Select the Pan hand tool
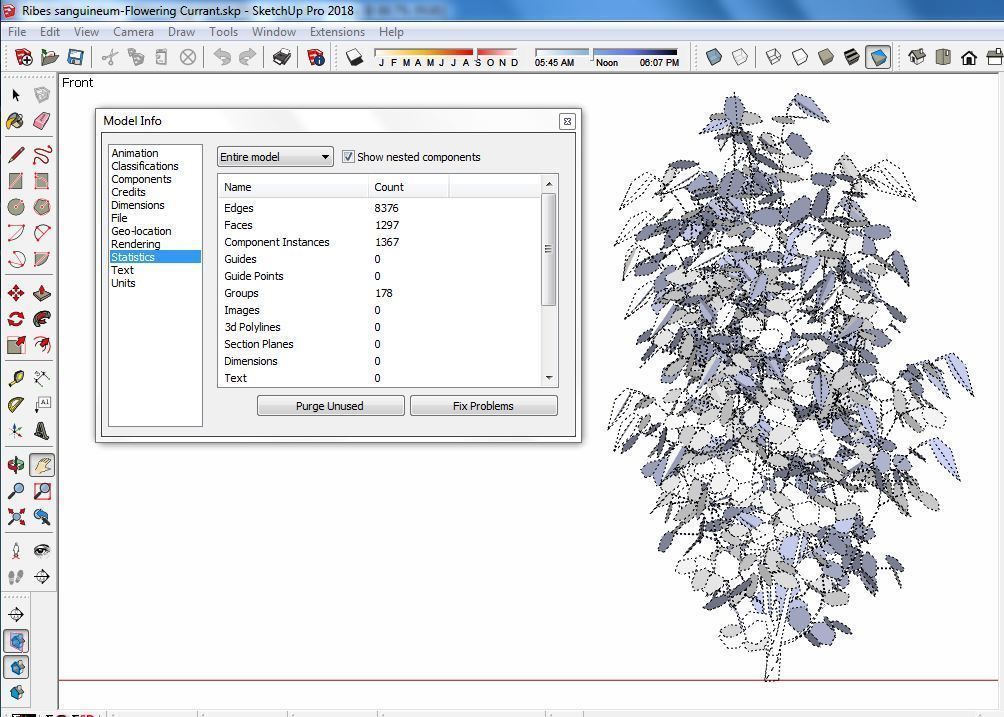This screenshot has width=1004, height=717. point(42,465)
